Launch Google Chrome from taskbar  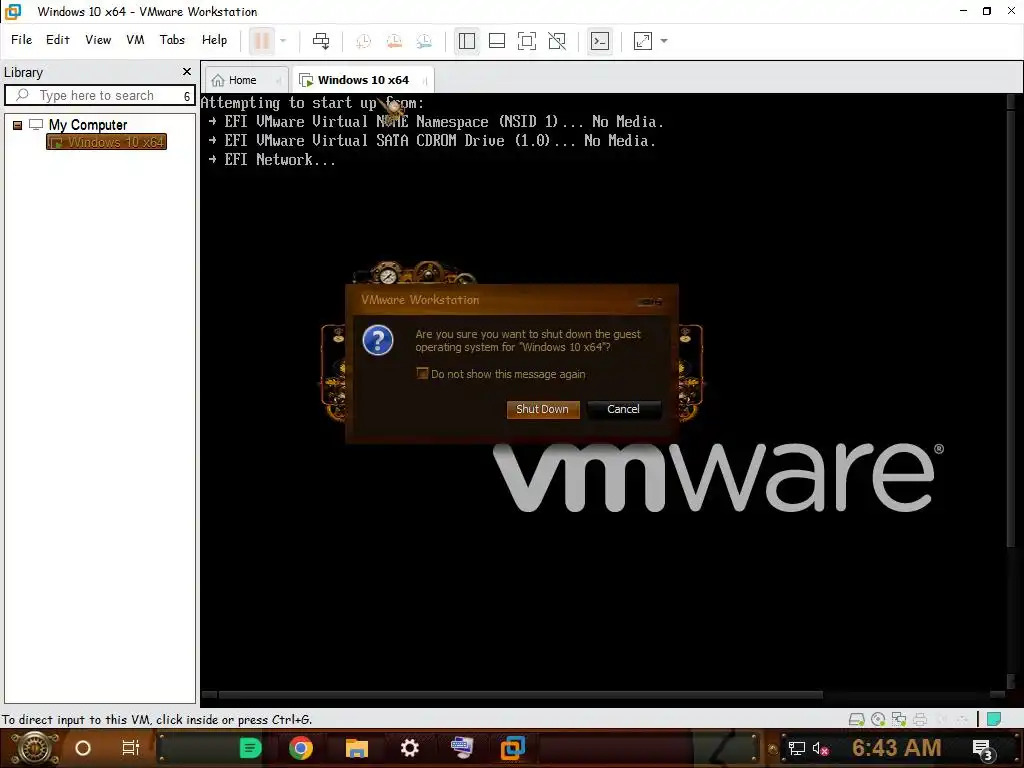[x=300, y=748]
